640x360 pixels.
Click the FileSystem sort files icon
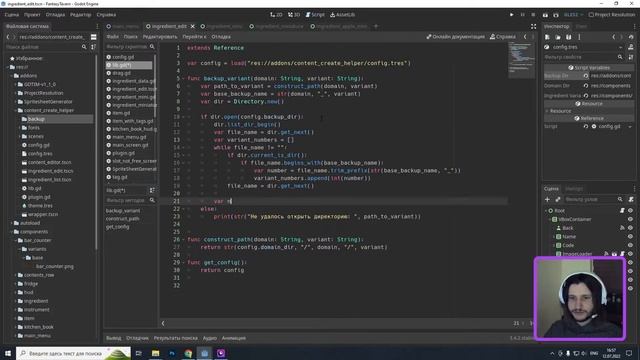[x=93, y=47]
